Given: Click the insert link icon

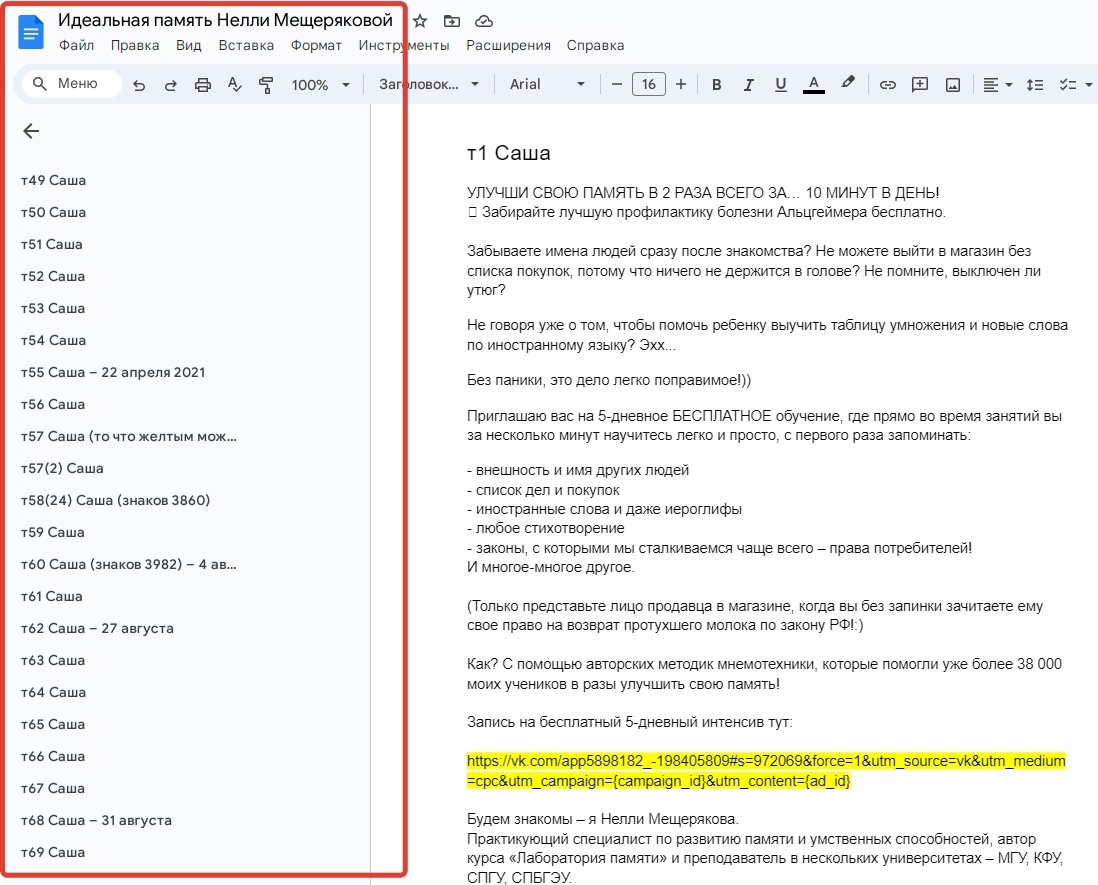Looking at the screenshot, I should click(888, 85).
